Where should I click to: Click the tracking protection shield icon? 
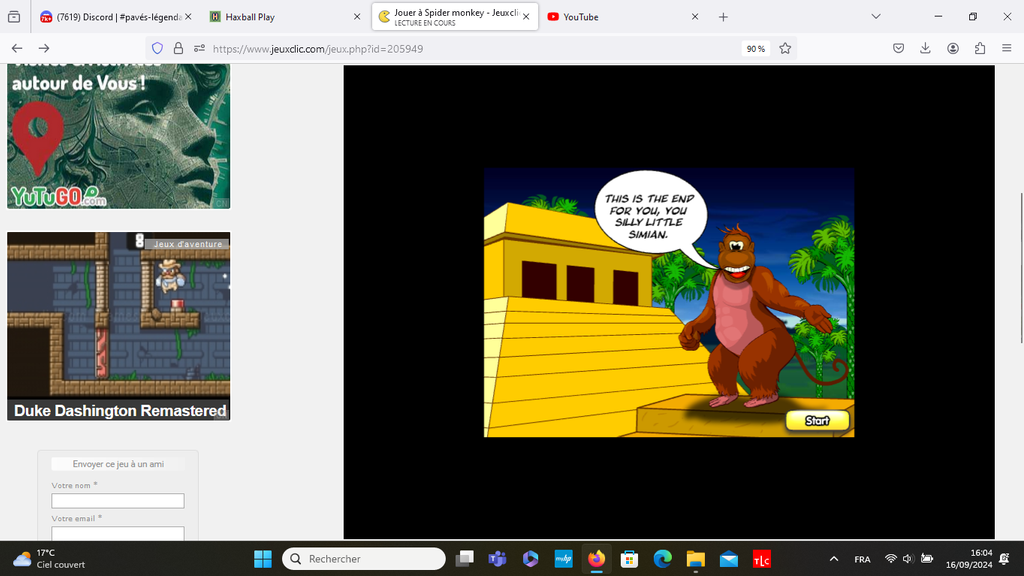[x=157, y=48]
